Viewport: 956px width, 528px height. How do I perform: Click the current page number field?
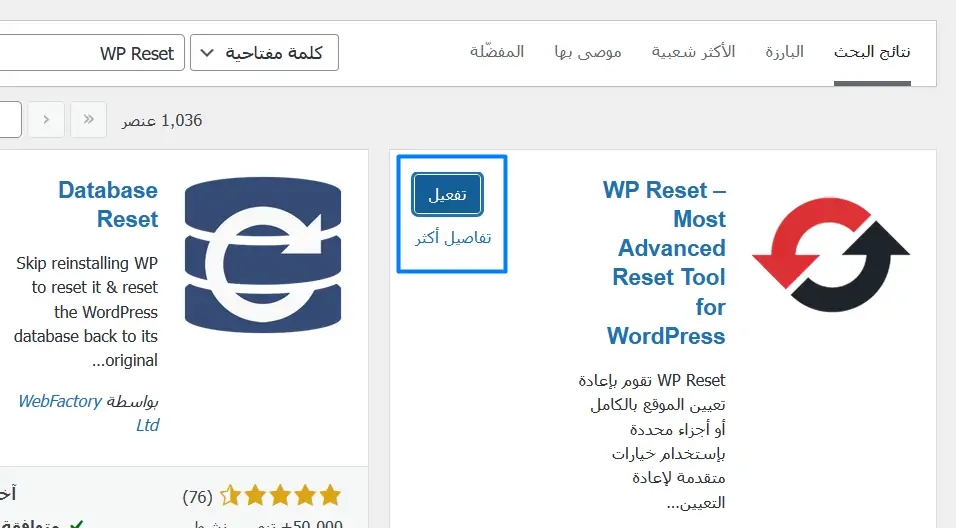point(10,120)
